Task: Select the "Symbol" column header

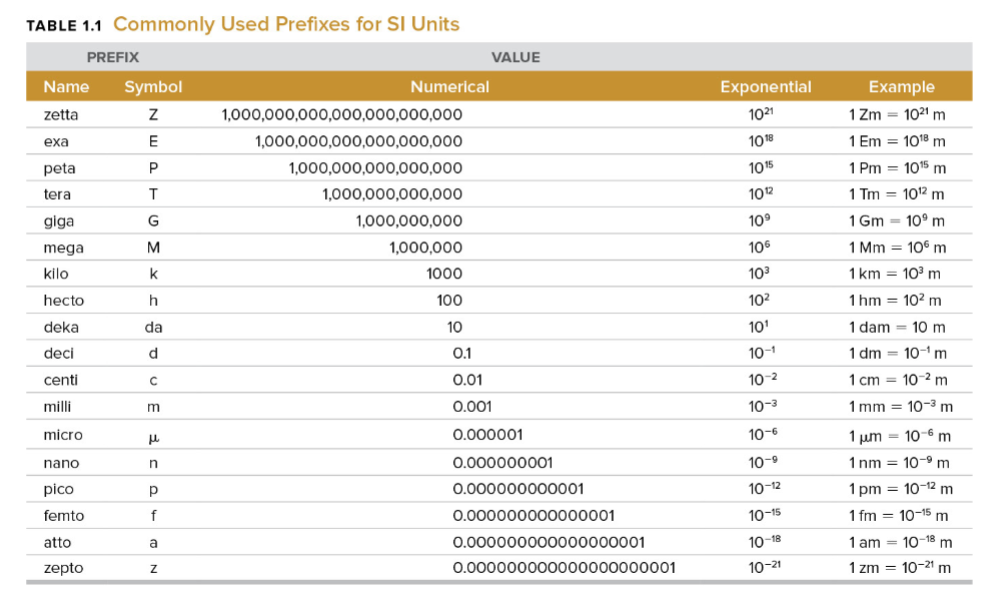Action: coord(153,87)
